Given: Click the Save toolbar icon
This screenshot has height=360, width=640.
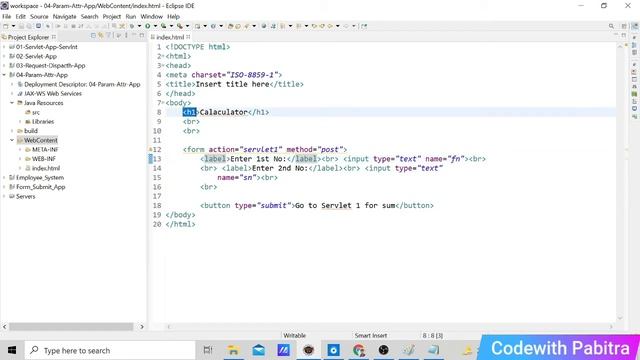Looking at the screenshot, I should tap(22, 26).
